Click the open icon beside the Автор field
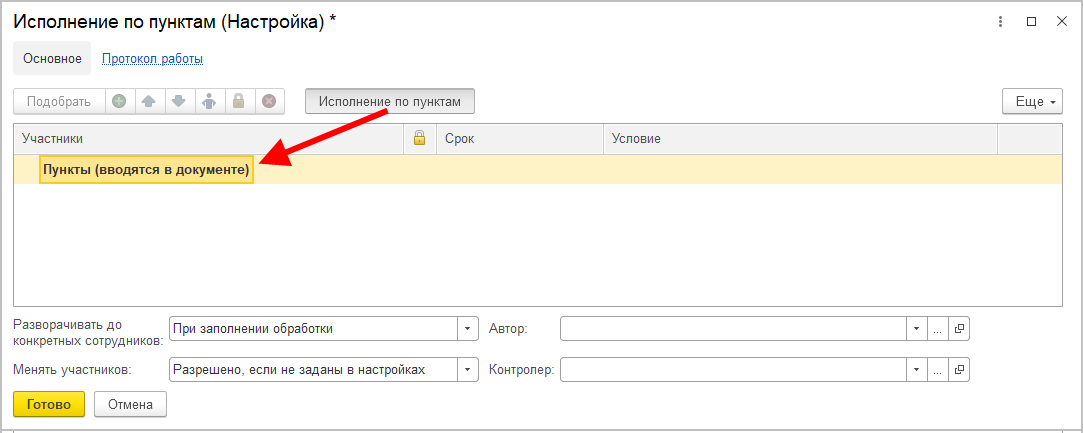The image size is (1083, 433). point(960,328)
